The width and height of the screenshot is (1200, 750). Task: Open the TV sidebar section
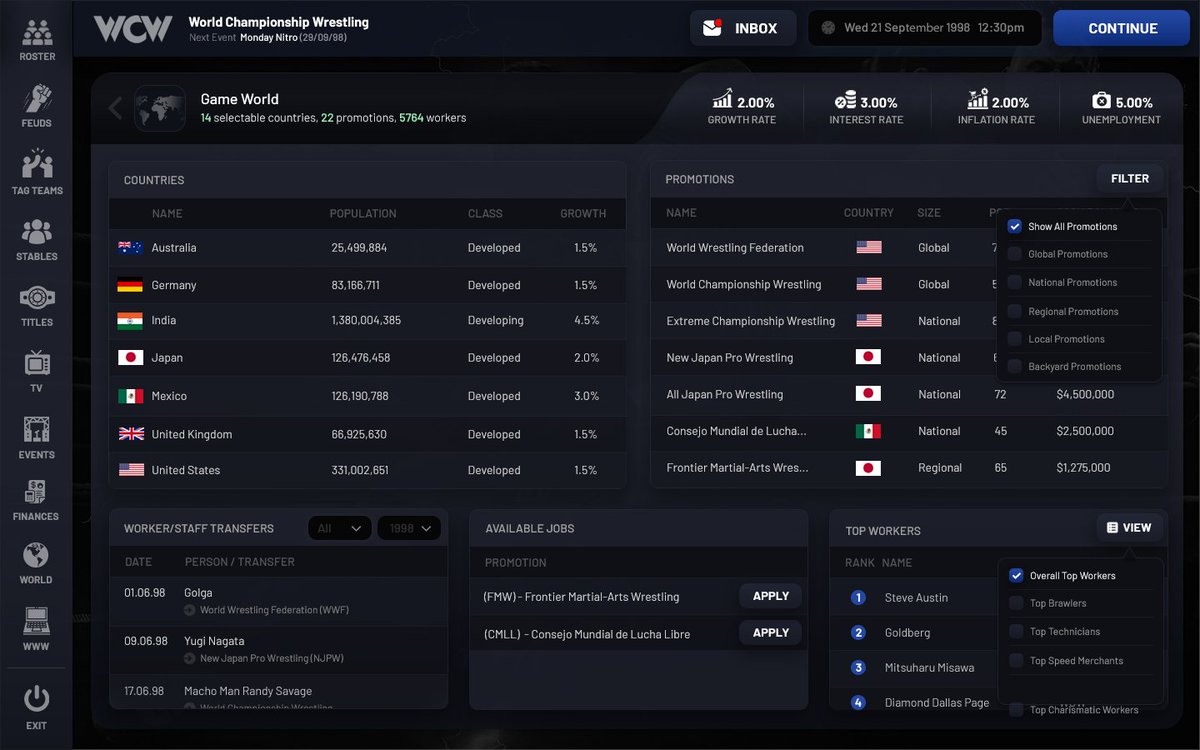(37, 371)
